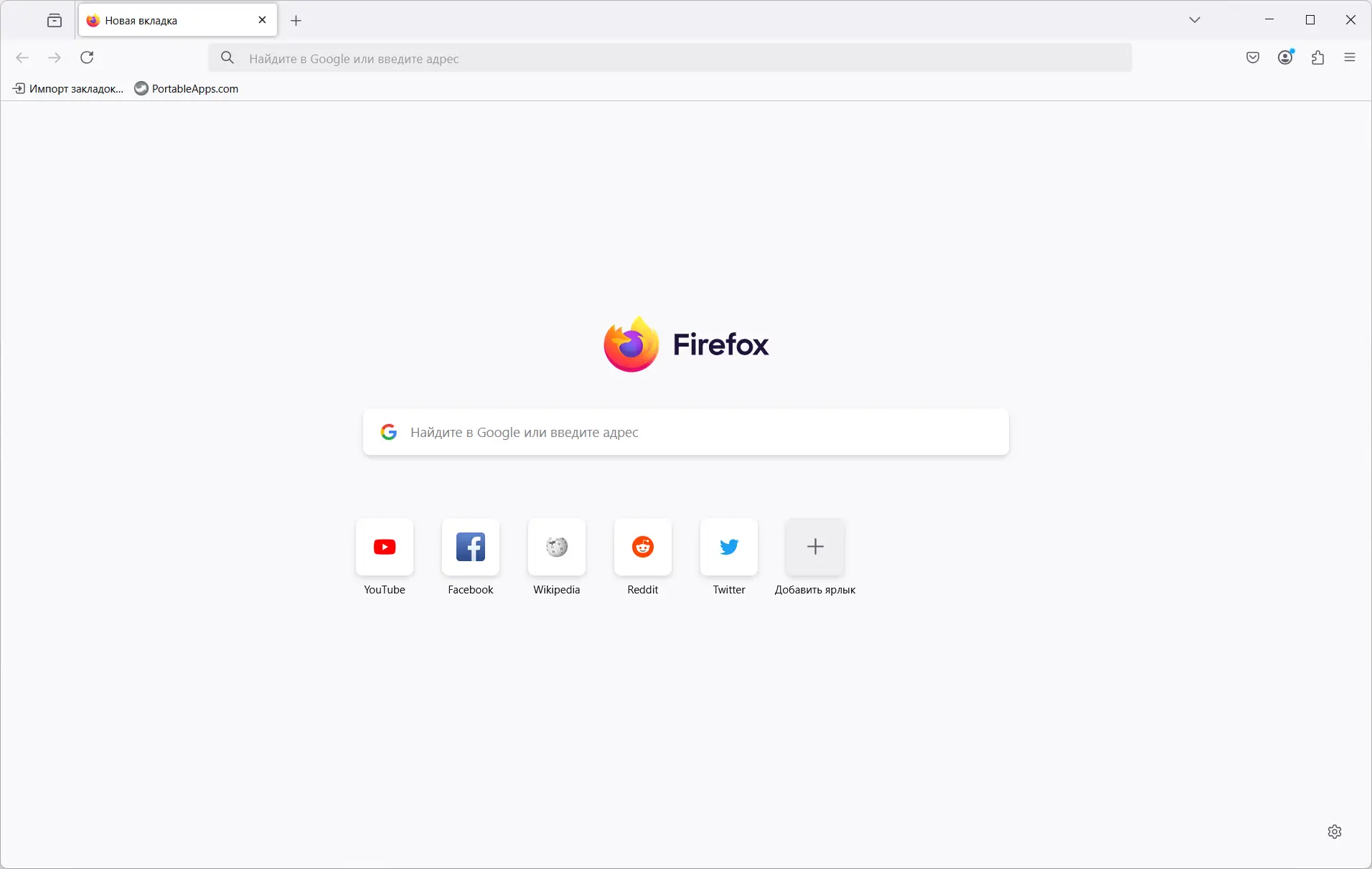Open new tab page settings gear
The width and height of the screenshot is (1372, 869).
[x=1335, y=832]
